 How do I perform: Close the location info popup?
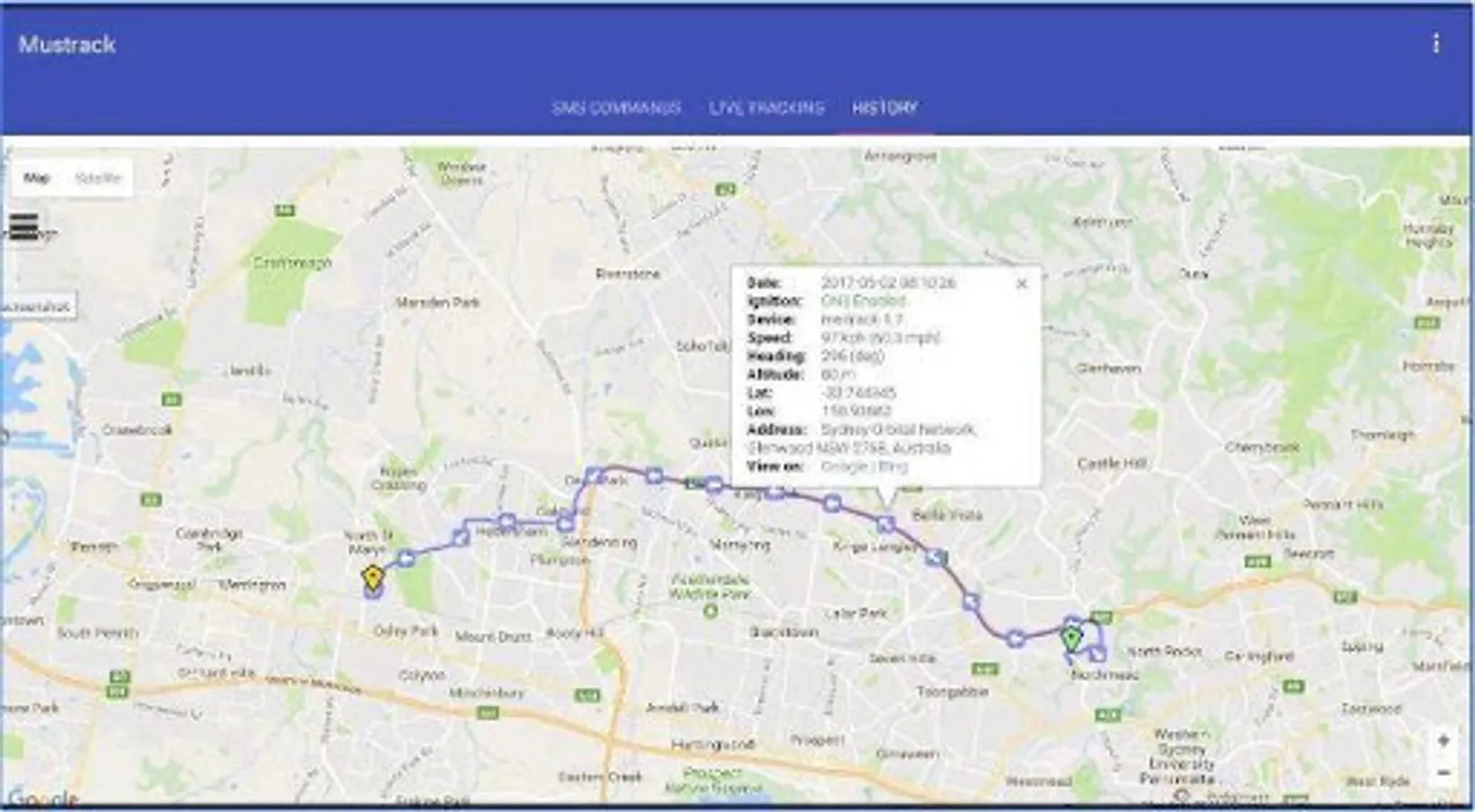coord(1022,283)
